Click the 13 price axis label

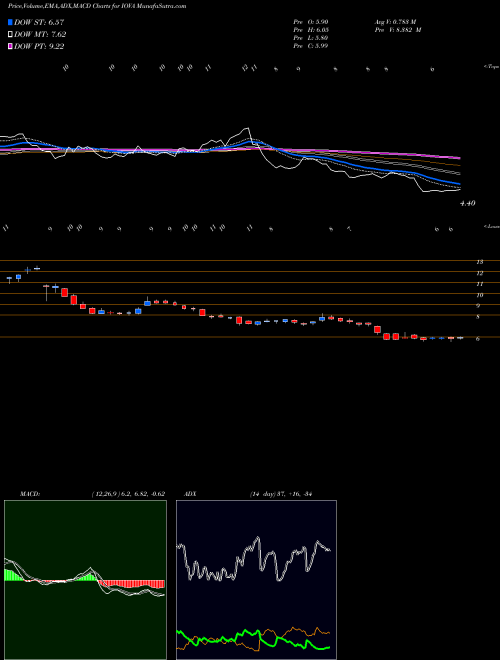[480, 262]
